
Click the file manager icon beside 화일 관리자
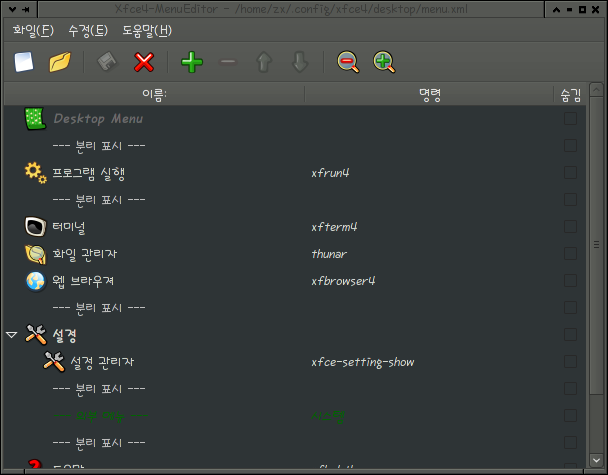35,254
